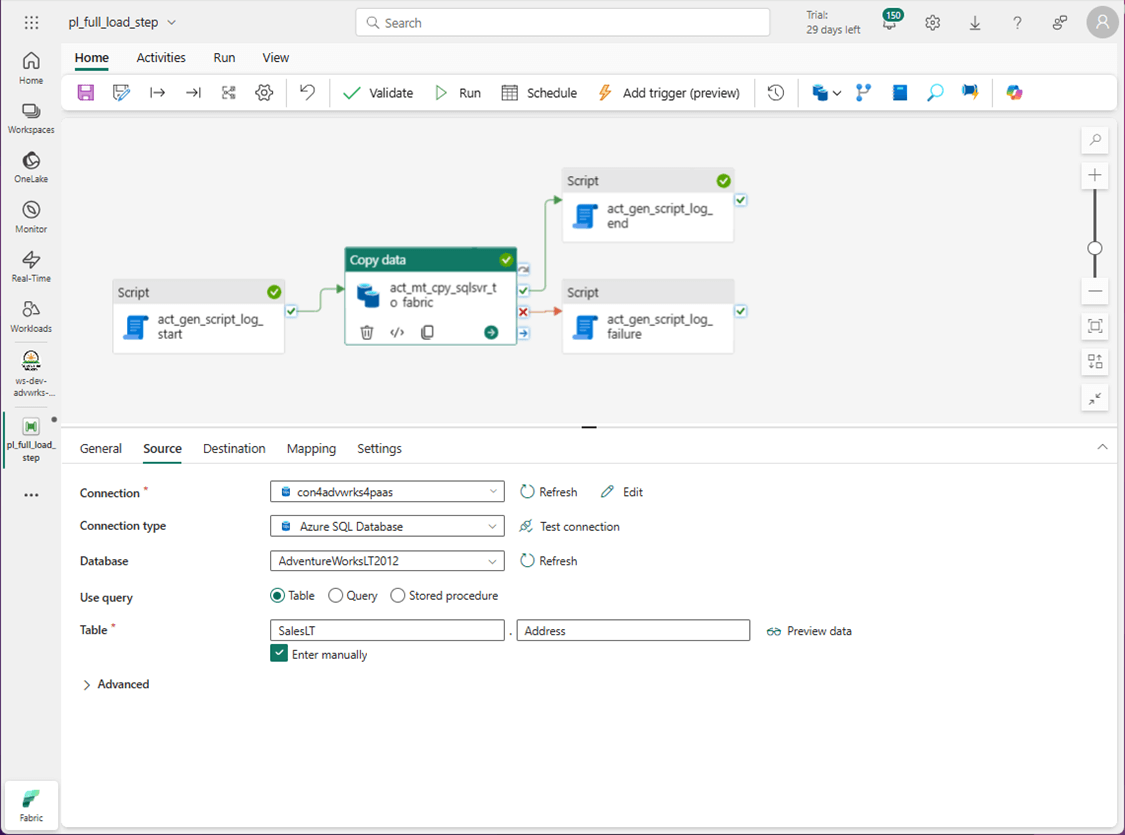
Task: Open notifications bell with 150 badge
Action: click(890, 22)
